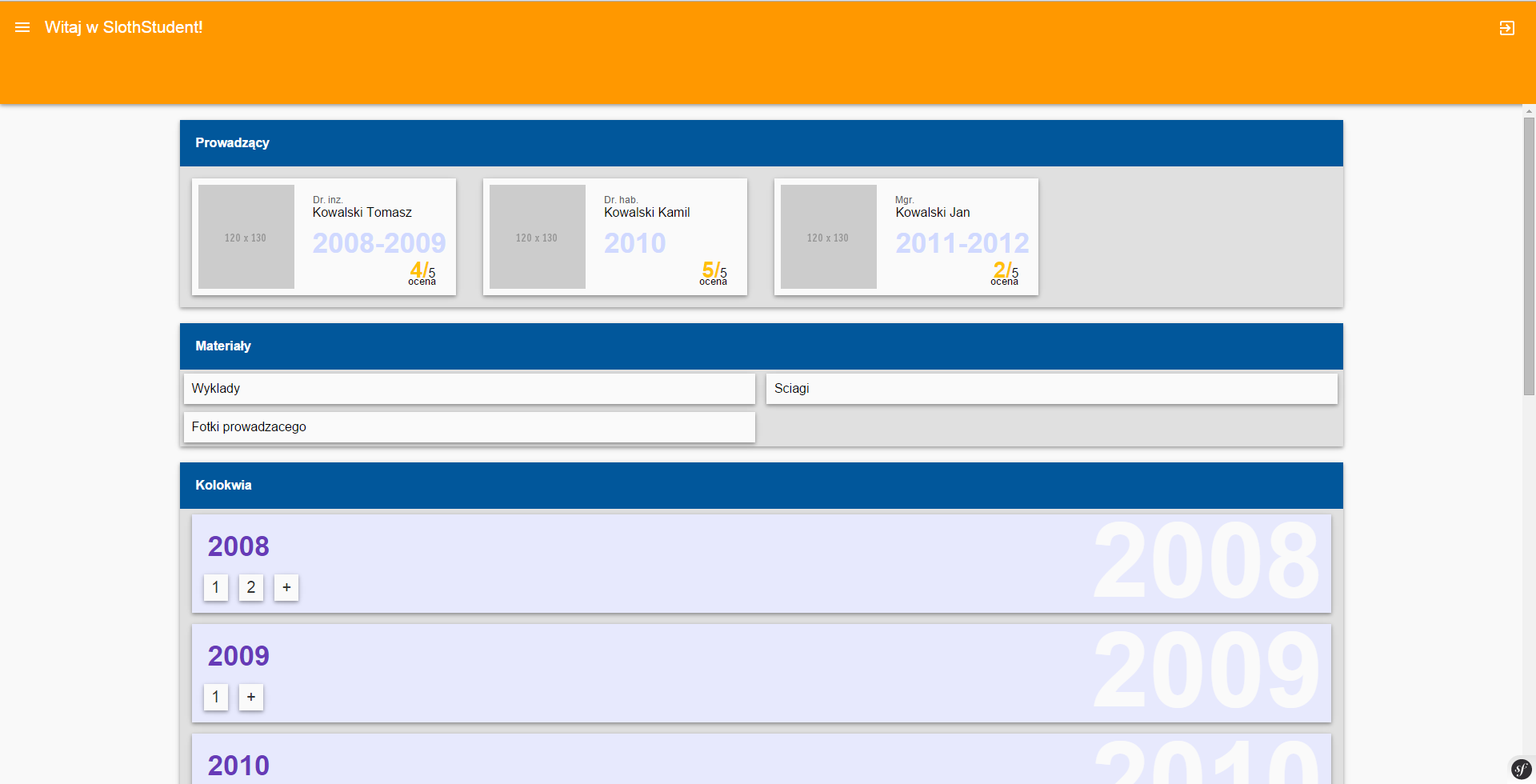
Task: Open the Sciagi materials item
Action: click(x=1052, y=389)
